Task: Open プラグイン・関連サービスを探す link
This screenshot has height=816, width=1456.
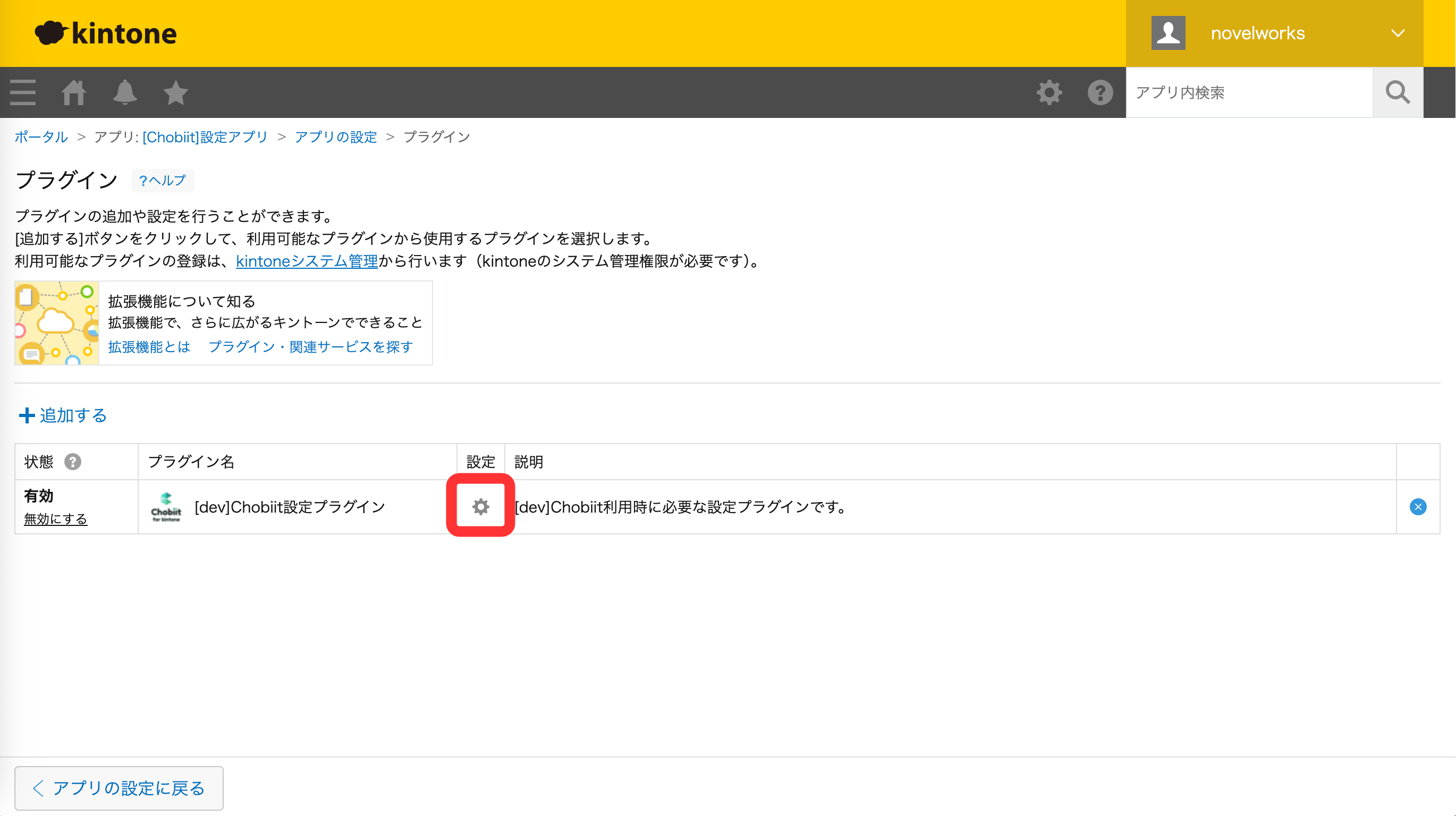Action: (311, 347)
